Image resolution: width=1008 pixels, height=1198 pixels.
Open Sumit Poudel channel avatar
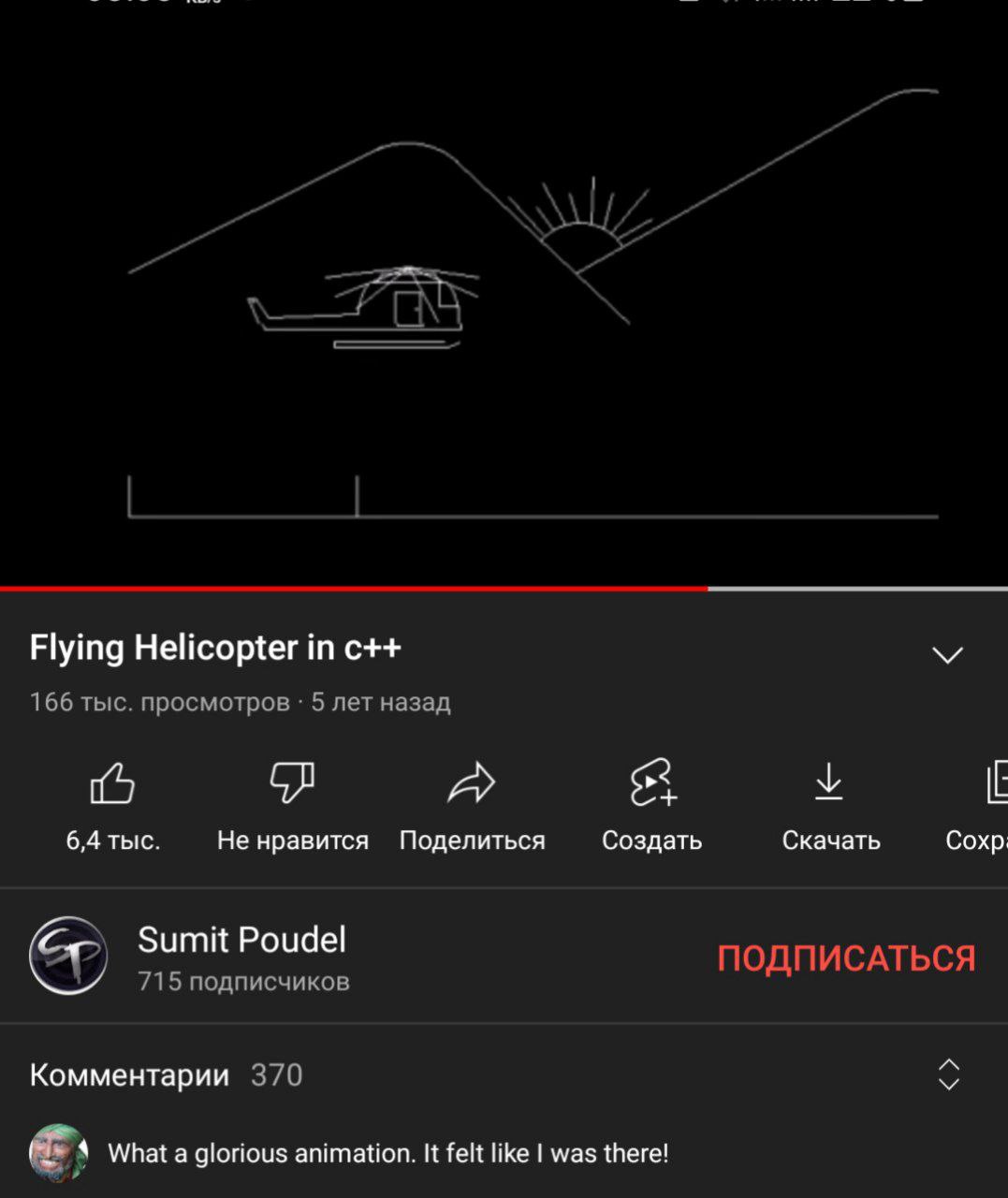point(68,956)
